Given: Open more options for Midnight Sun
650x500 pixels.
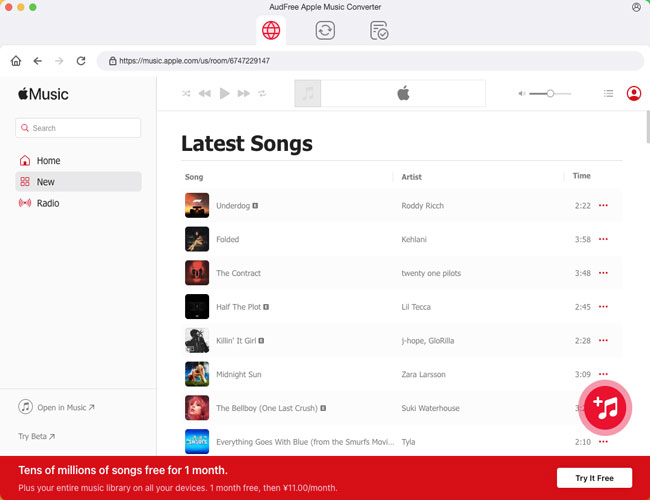Looking at the screenshot, I should point(603,374).
